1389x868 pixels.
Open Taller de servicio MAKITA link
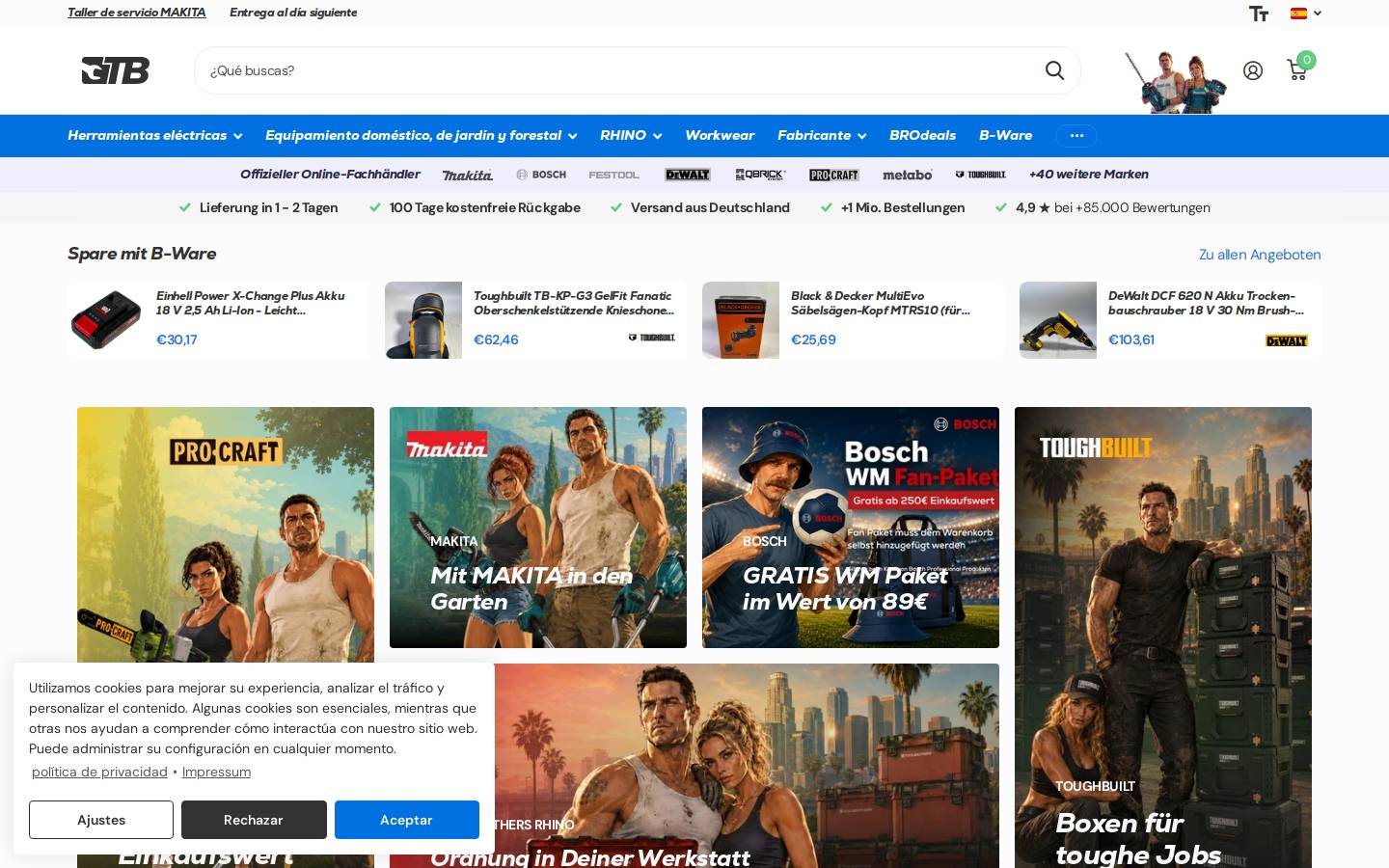pos(136,13)
